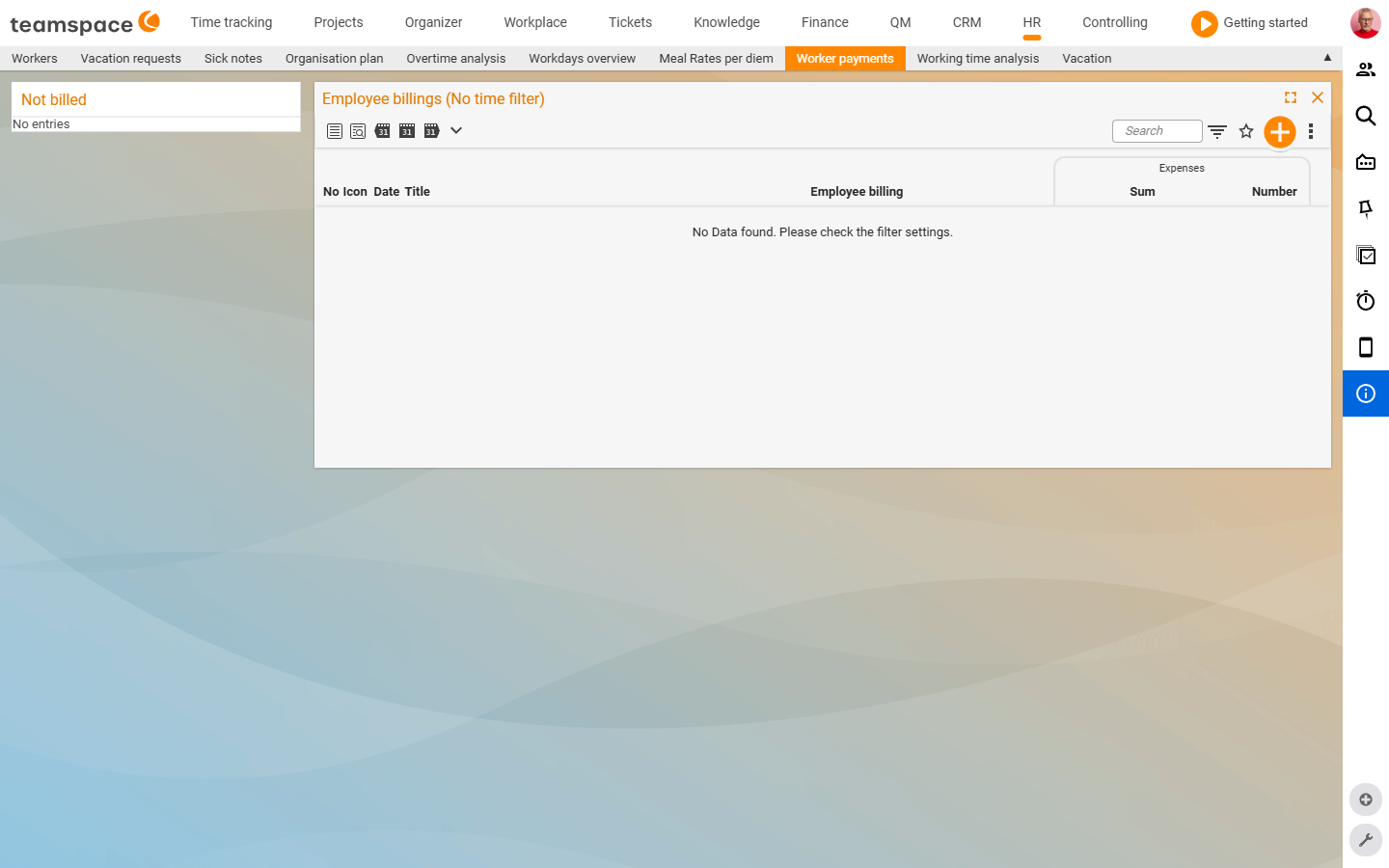This screenshot has width=1389, height=868.
Task: Open the stopwatch timer icon in sidebar
Action: click(1366, 301)
